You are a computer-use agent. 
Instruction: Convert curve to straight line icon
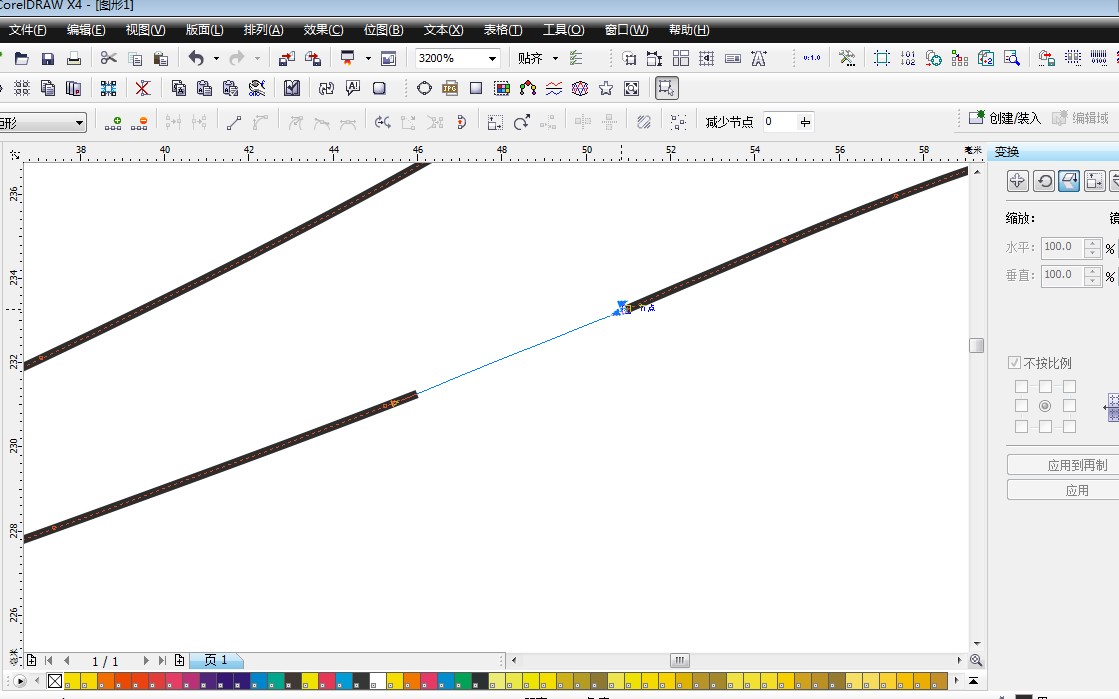tap(234, 123)
